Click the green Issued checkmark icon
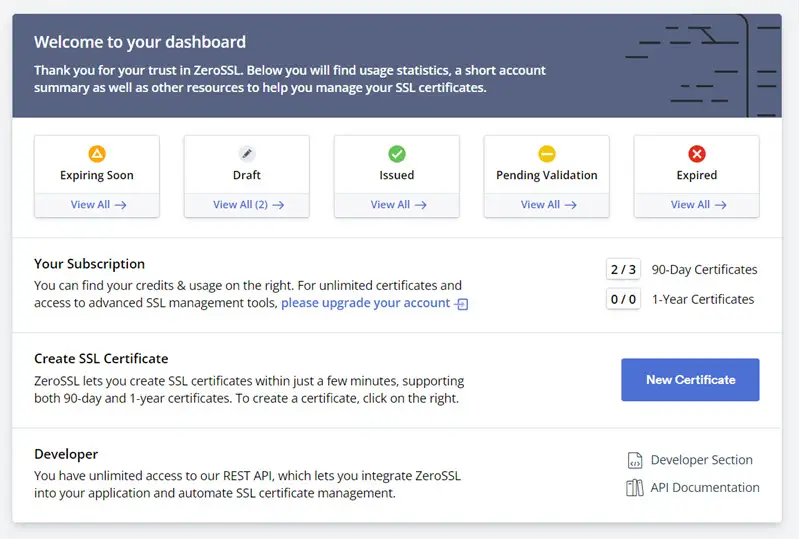This screenshot has height=539, width=800. click(x=397, y=154)
